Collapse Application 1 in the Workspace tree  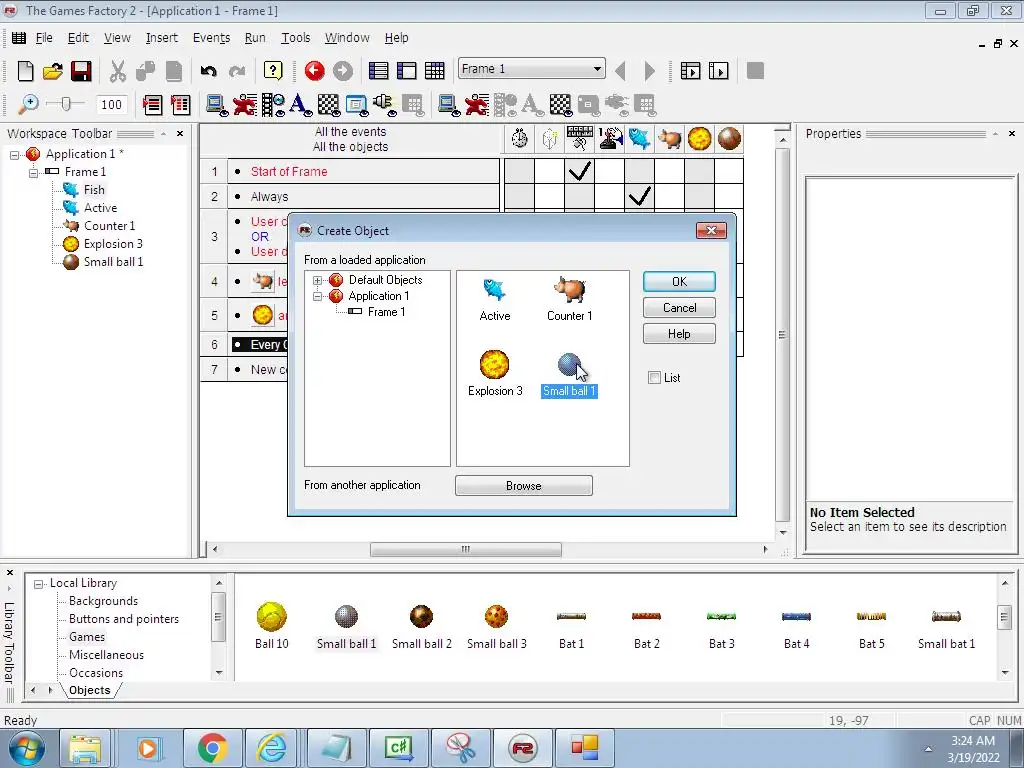[14, 155]
